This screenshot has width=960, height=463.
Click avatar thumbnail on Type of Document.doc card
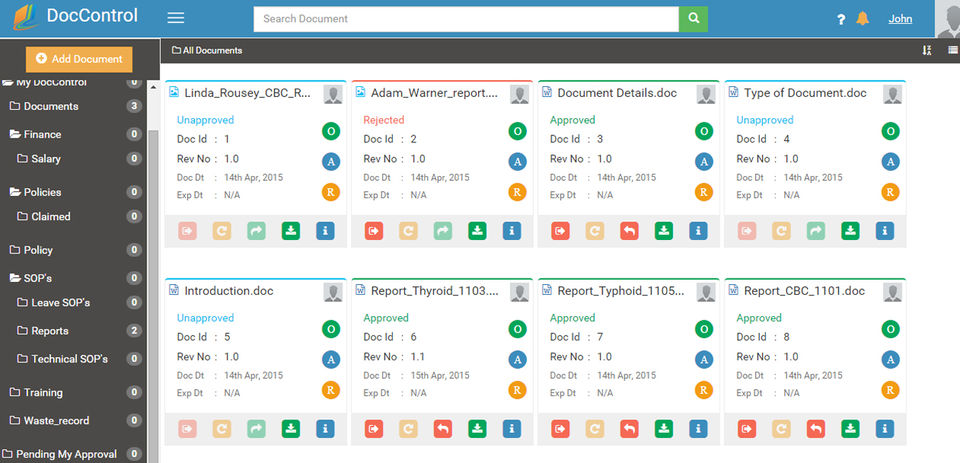pos(892,94)
